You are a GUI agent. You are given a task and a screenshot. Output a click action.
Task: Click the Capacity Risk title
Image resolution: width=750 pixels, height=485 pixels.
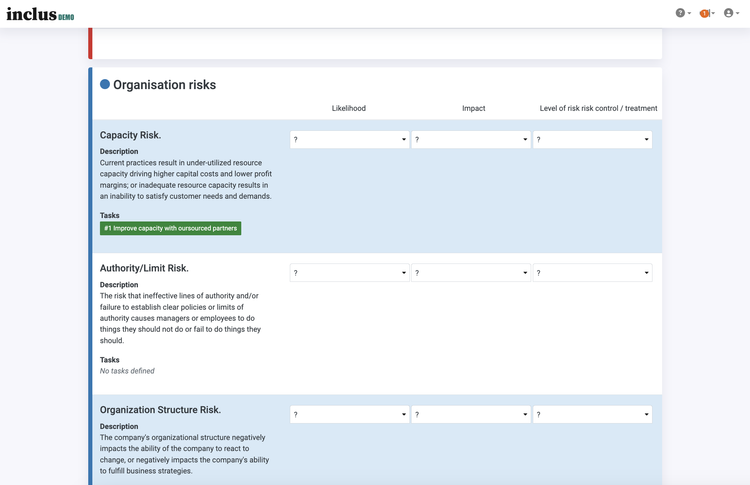(x=130, y=135)
